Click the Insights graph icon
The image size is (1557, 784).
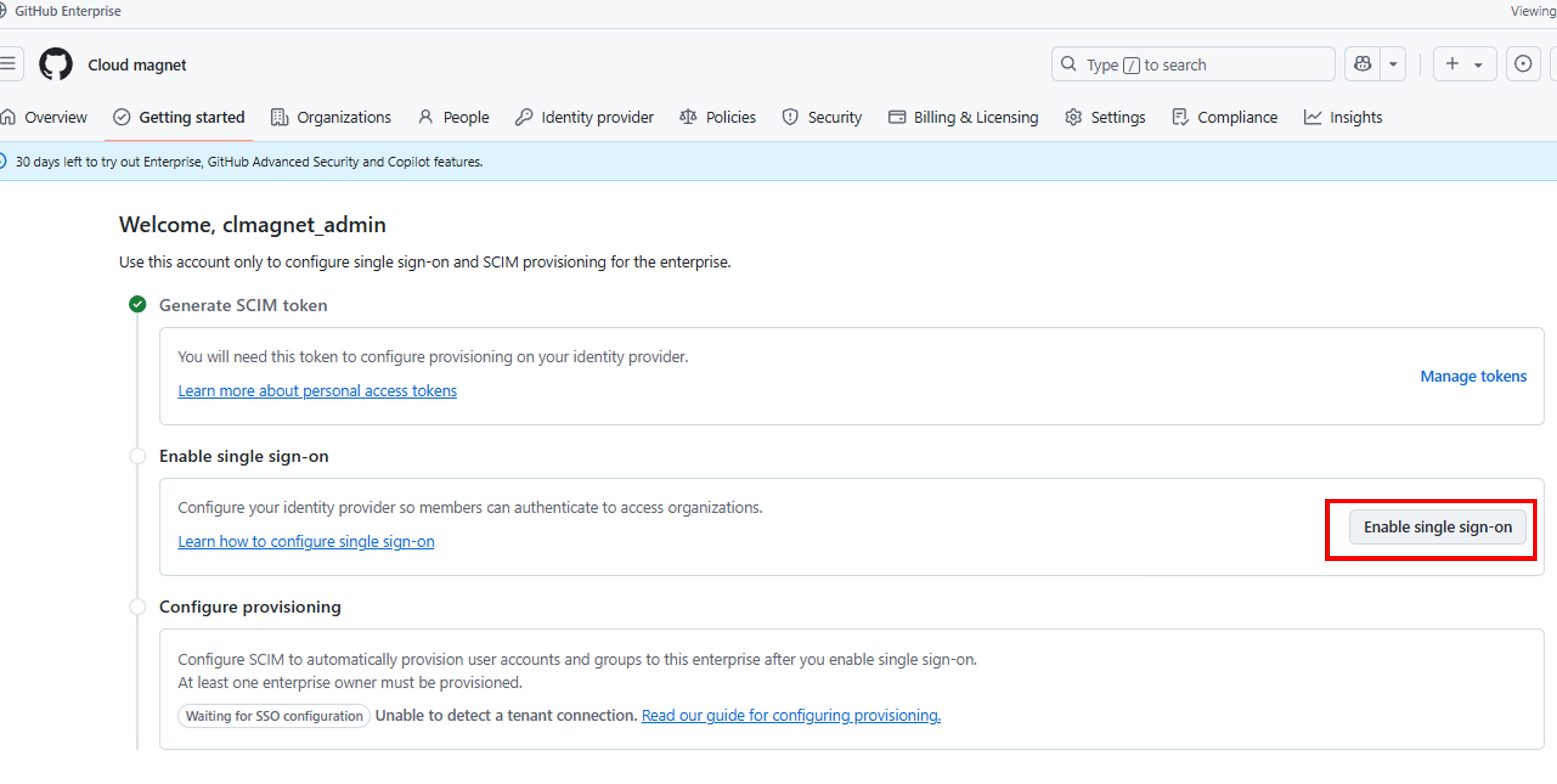coord(1312,117)
